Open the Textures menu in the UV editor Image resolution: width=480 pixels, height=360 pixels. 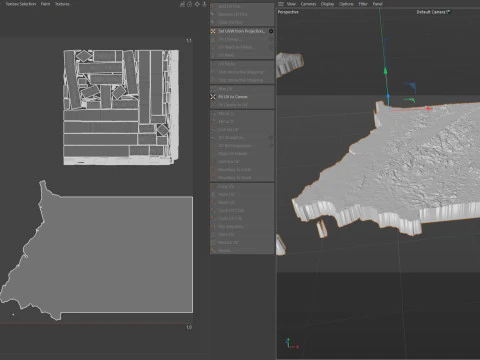[x=62, y=4]
